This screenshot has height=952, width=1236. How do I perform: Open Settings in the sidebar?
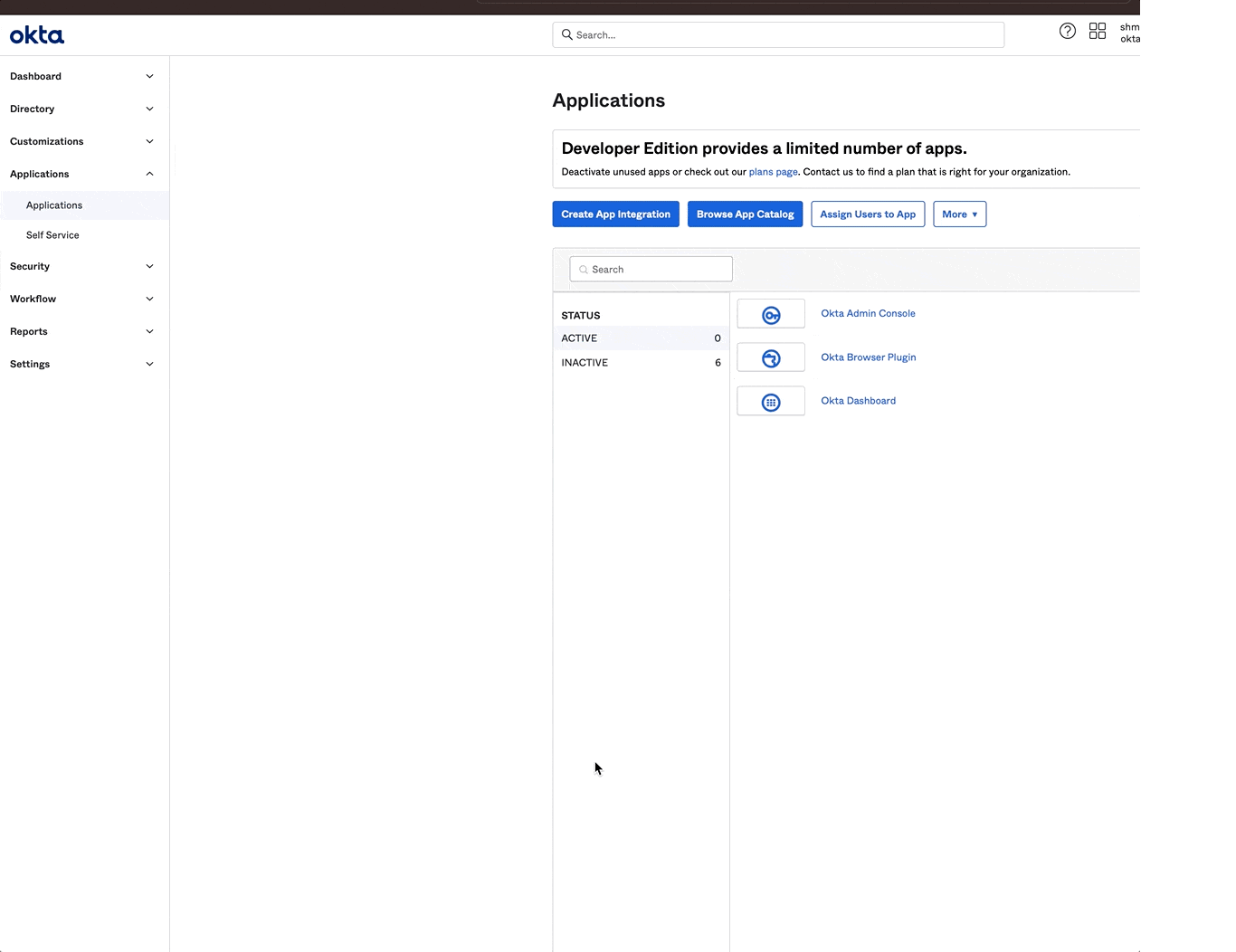(x=84, y=364)
